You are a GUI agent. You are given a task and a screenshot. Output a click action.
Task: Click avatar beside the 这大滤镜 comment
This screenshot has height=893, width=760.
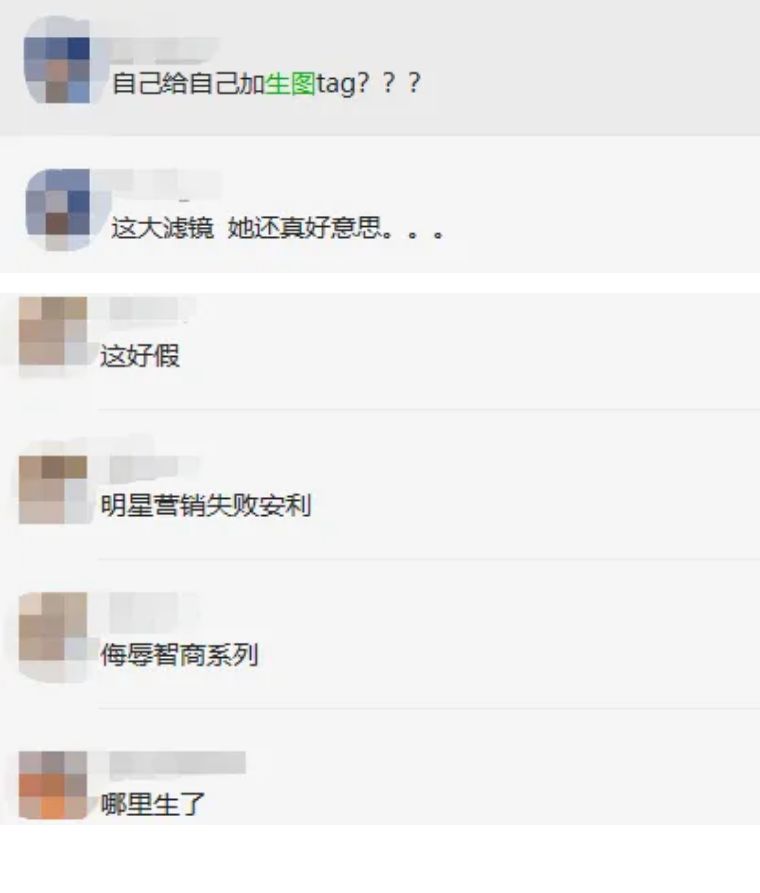point(58,210)
